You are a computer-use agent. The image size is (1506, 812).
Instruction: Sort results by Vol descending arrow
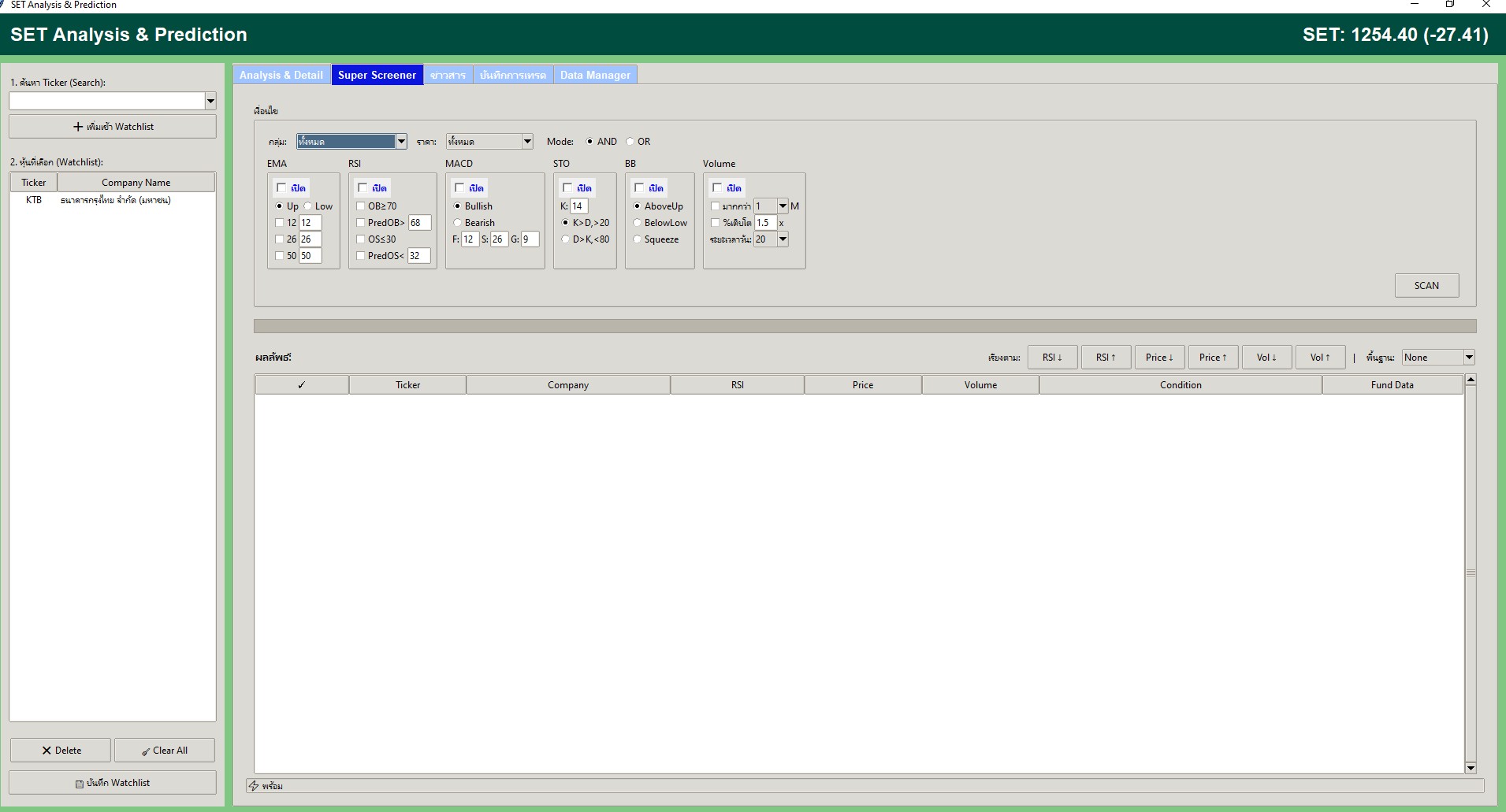click(1266, 358)
